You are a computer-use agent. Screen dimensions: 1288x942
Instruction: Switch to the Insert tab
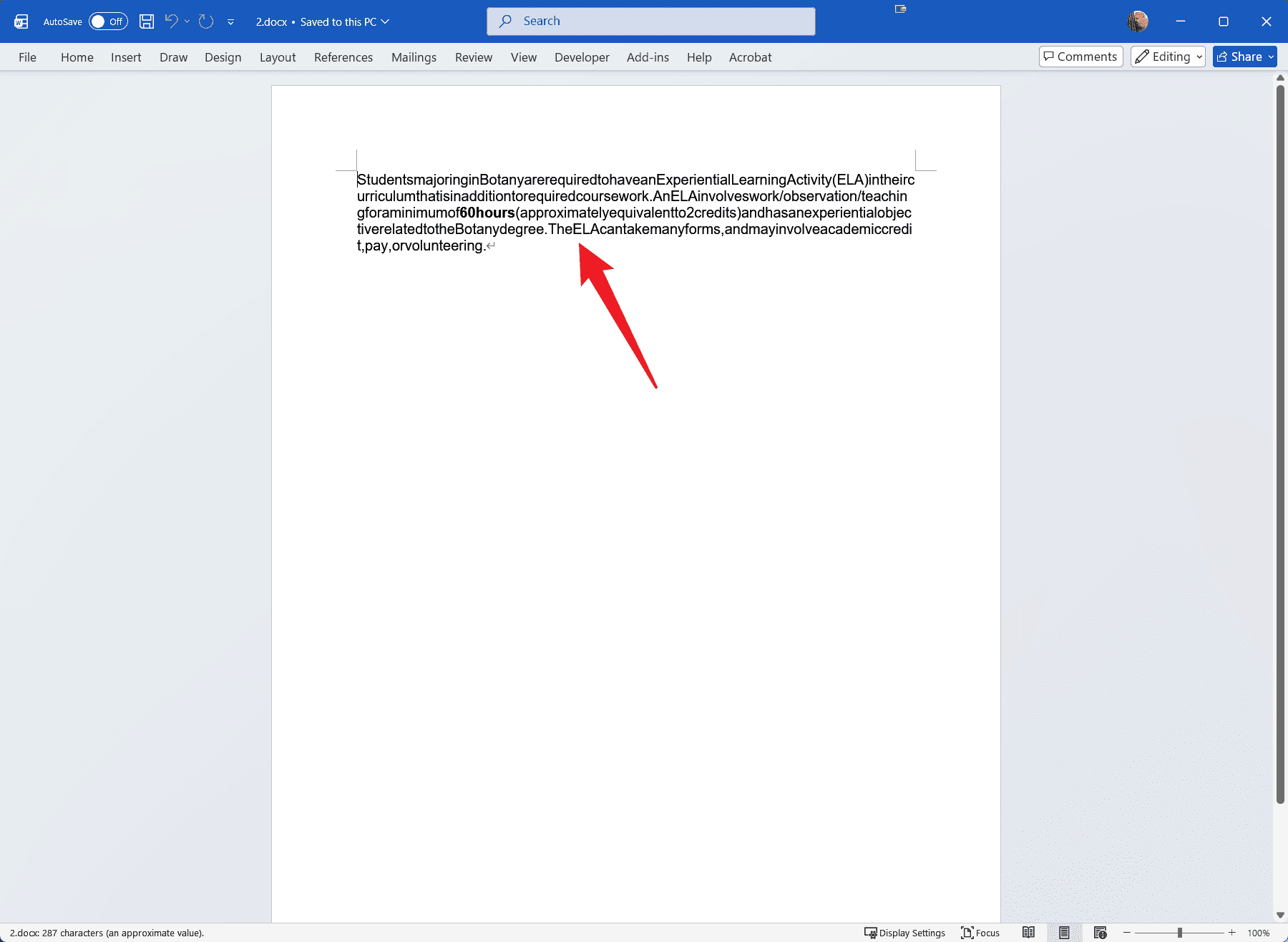tap(126, 57)
